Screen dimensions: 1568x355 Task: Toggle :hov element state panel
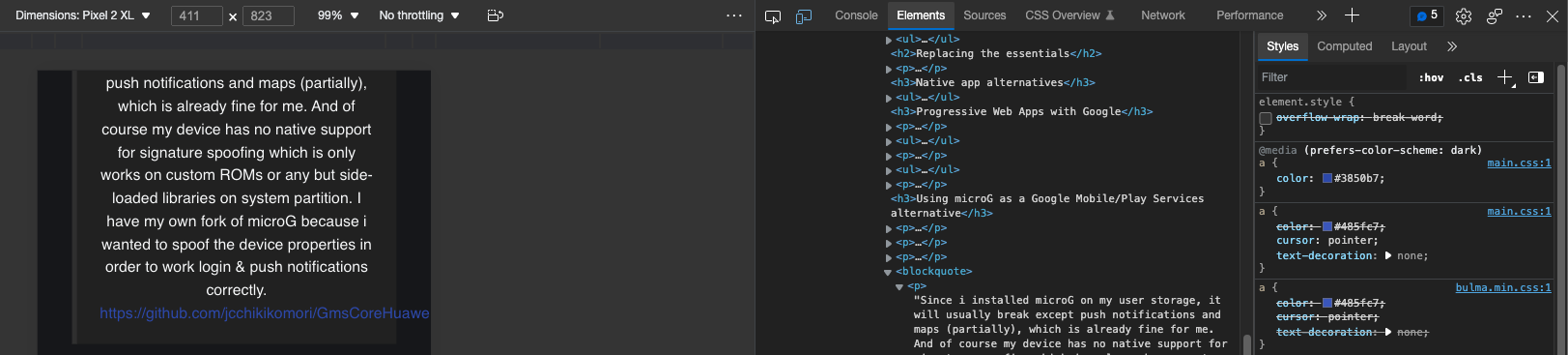1431,77
